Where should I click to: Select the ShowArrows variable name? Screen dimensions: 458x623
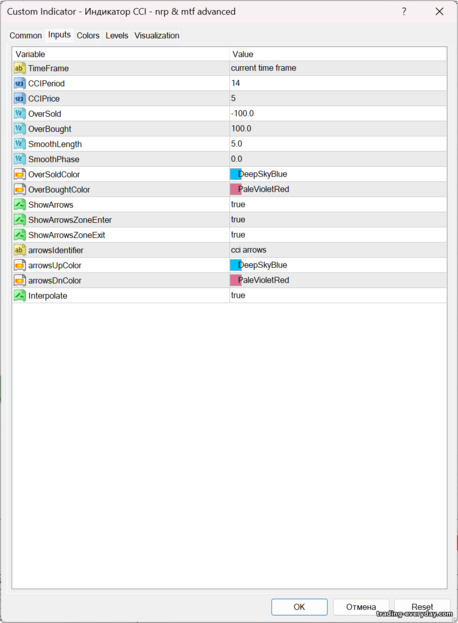(51, 205)
